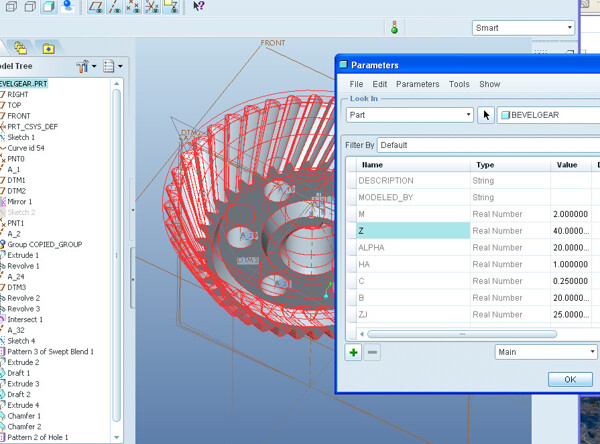Click the Intersect 1 feature icon
Image resolution: width=600 pixels, height=444 pixels.
click(2, 319)
